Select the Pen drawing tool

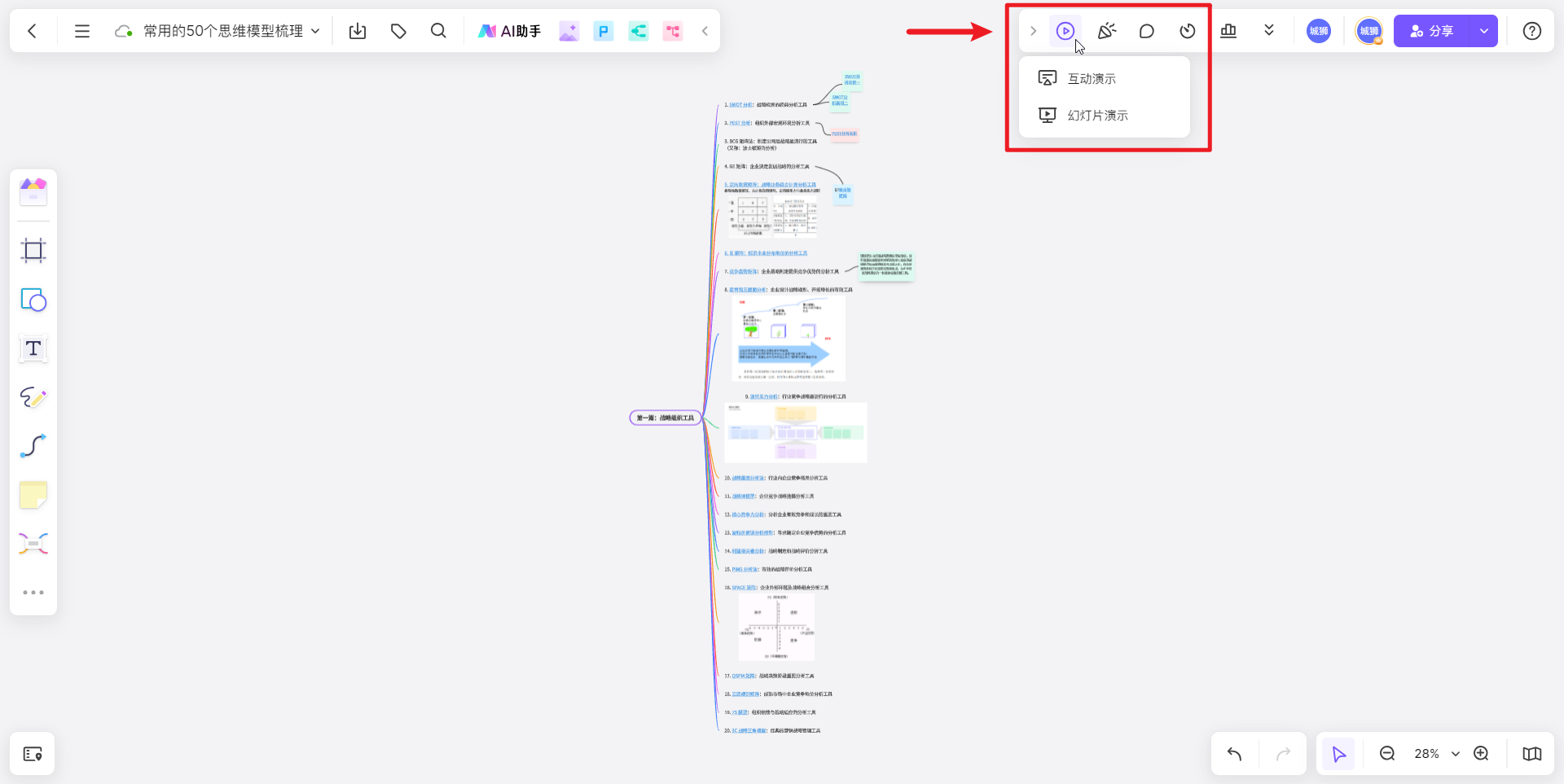click(x=33, y=397)
